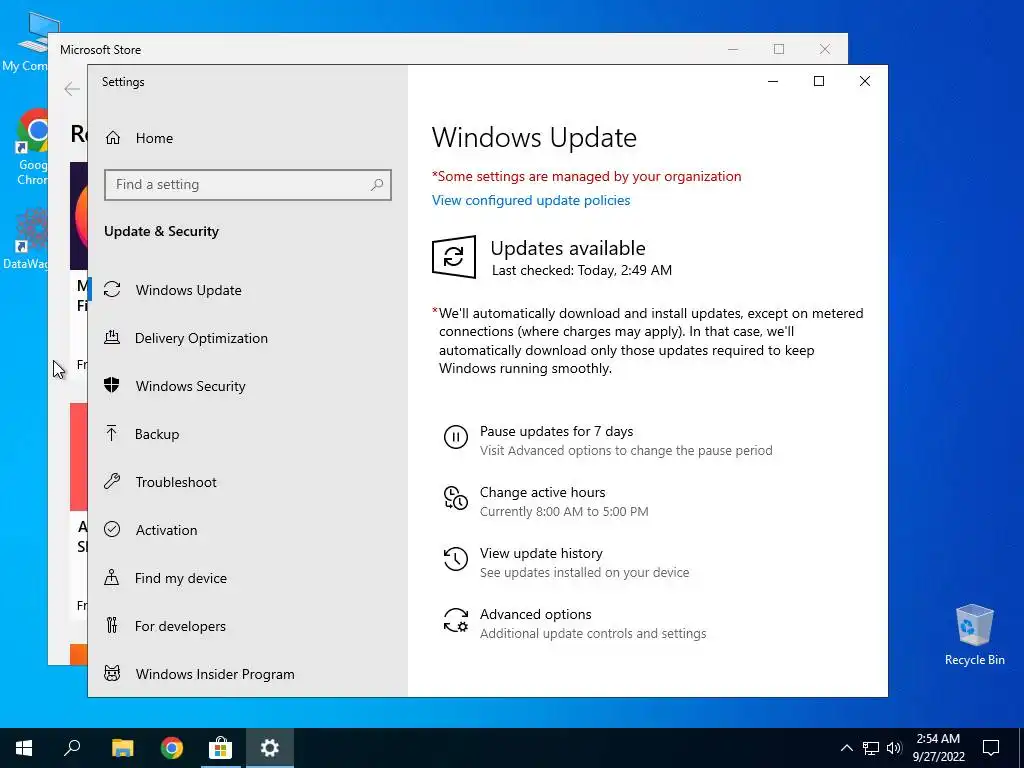Maximize the Settings window

point(819,81)
